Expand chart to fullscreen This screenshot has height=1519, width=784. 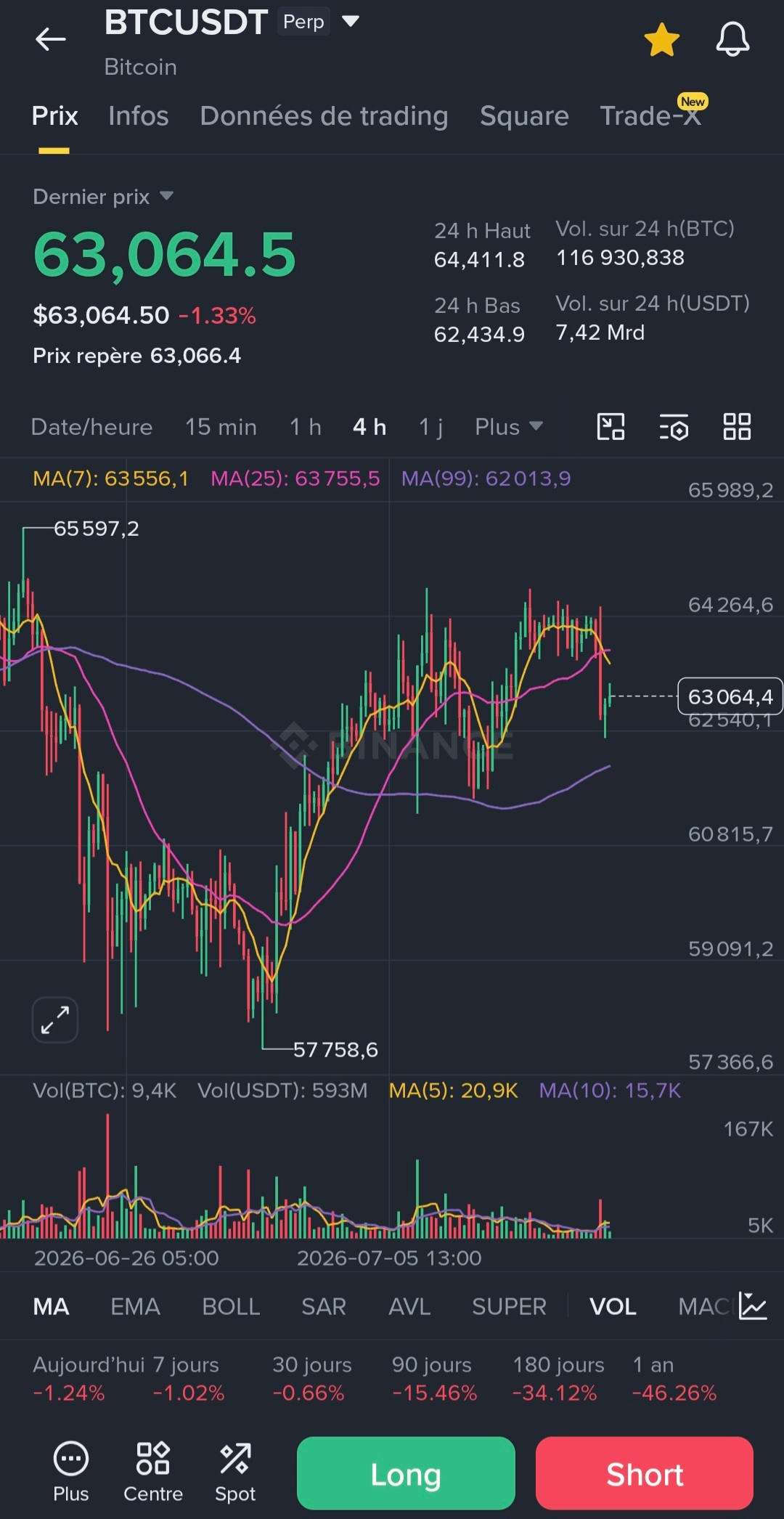[55, 1019]
